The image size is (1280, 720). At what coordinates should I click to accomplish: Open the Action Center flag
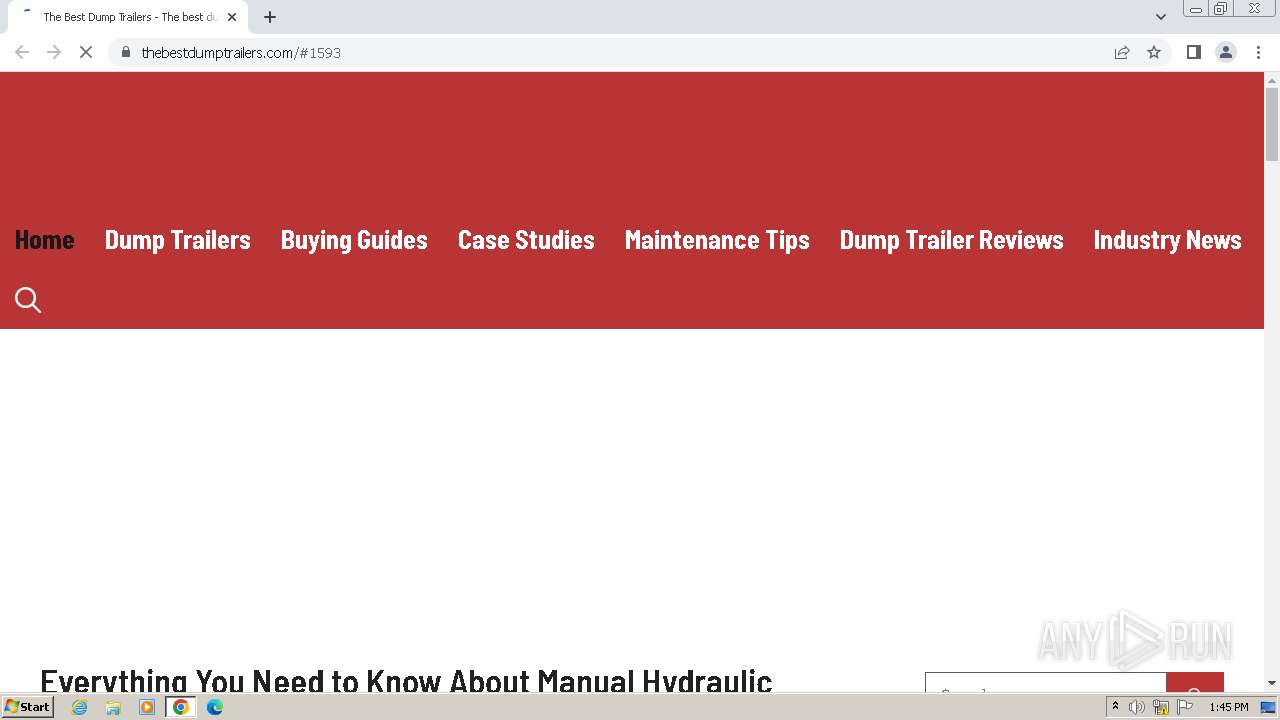click(1185, 707)
